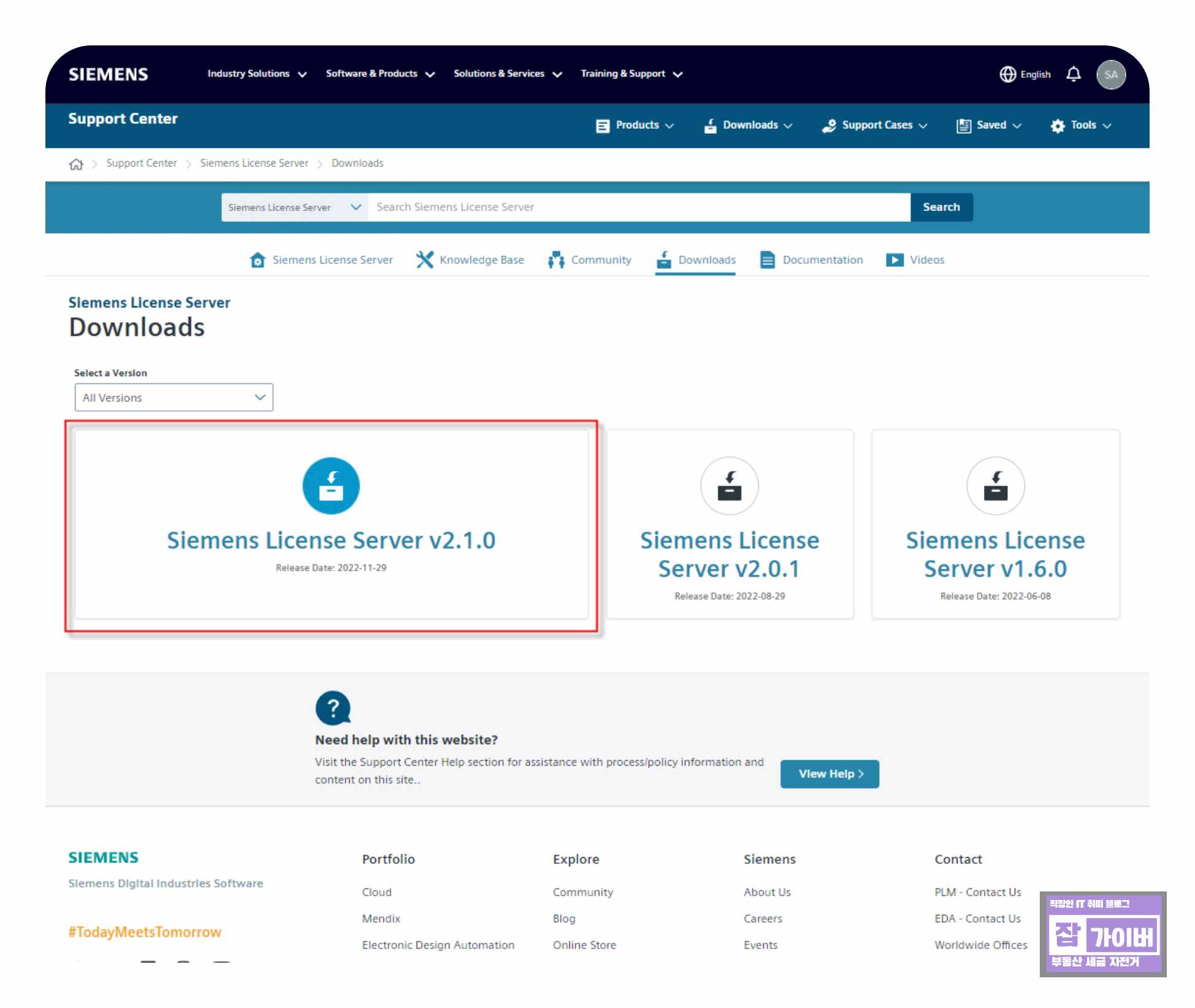Open the SA user avatar menu

[1110, 74]
